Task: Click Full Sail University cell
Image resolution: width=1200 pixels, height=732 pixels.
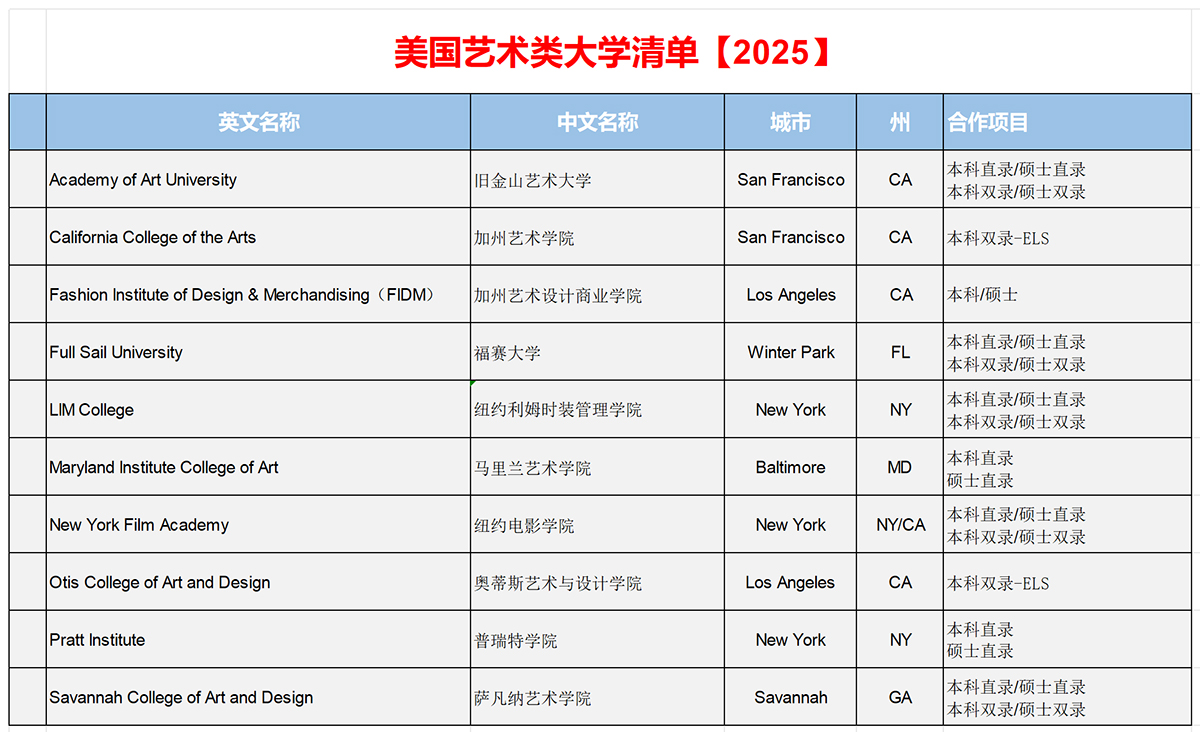Action: [115, 352]
